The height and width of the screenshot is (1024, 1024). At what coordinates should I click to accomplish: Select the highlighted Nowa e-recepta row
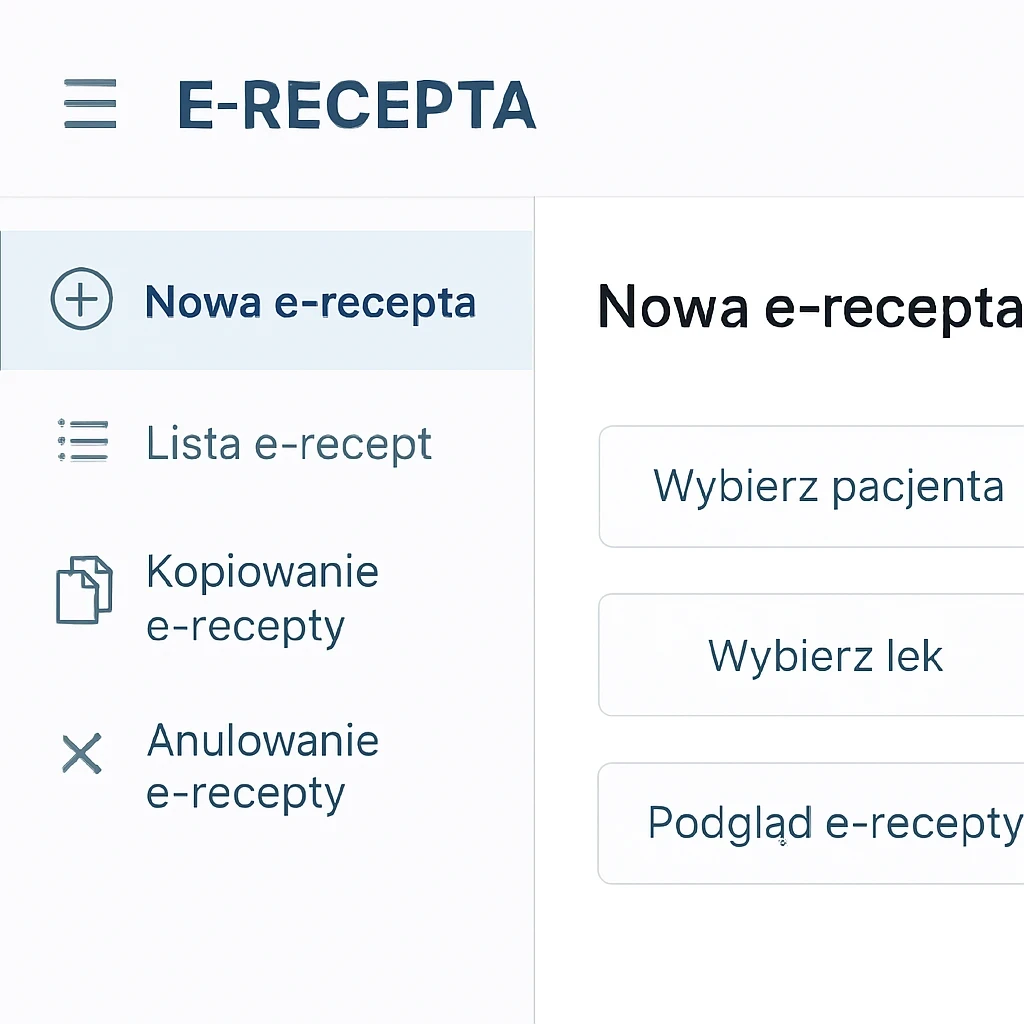click(267, 300)
